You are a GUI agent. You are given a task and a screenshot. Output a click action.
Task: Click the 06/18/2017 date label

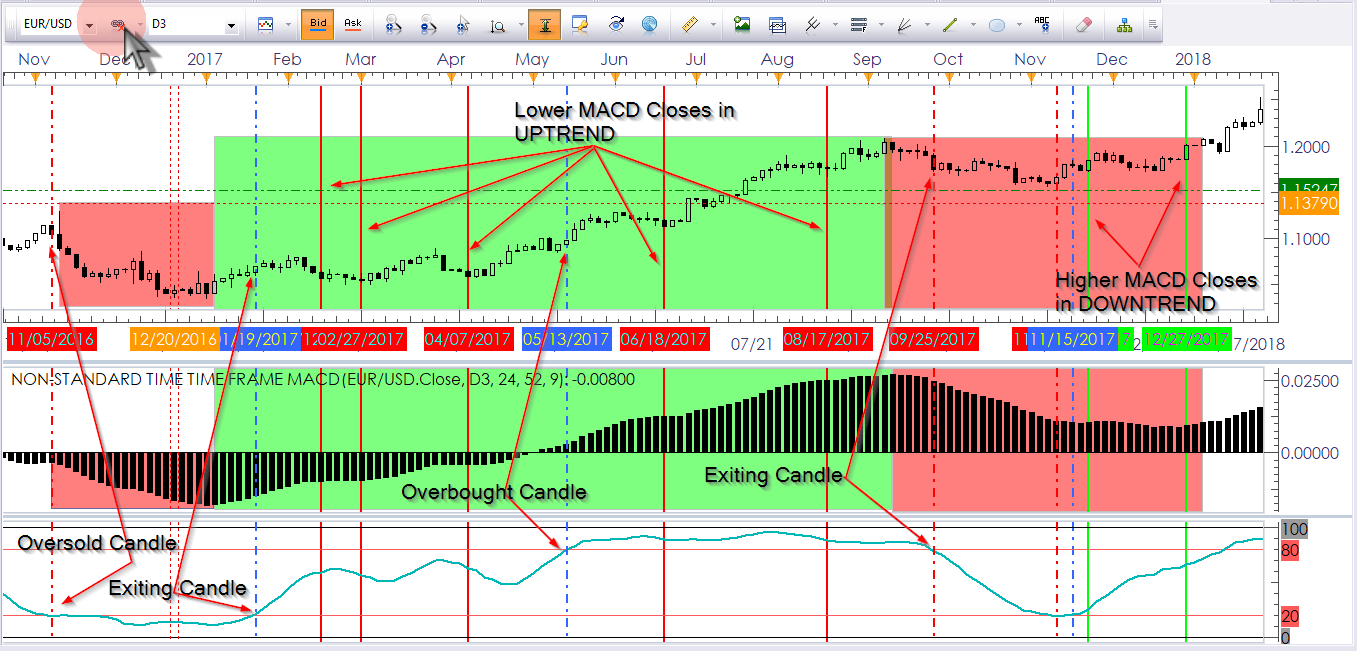pyautogui.click(x=664, y=340)
